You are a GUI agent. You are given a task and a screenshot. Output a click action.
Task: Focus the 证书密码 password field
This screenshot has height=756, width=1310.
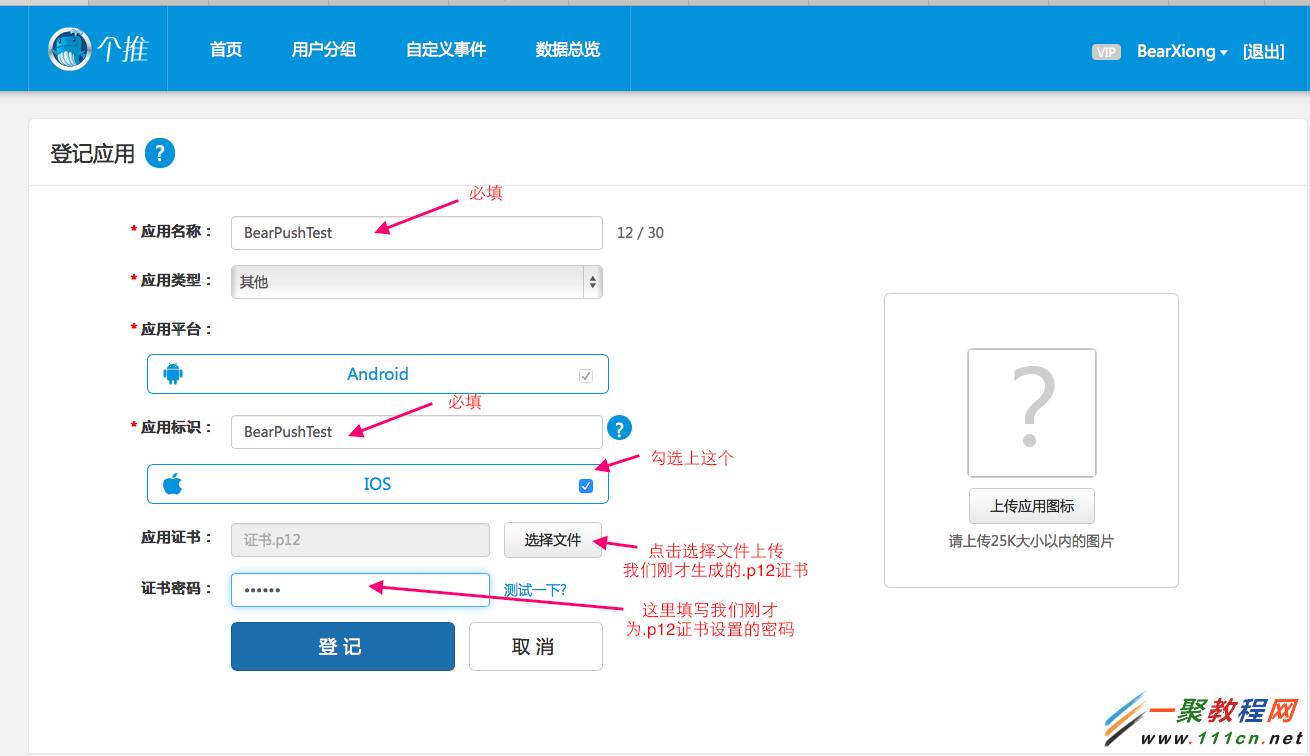360,590
